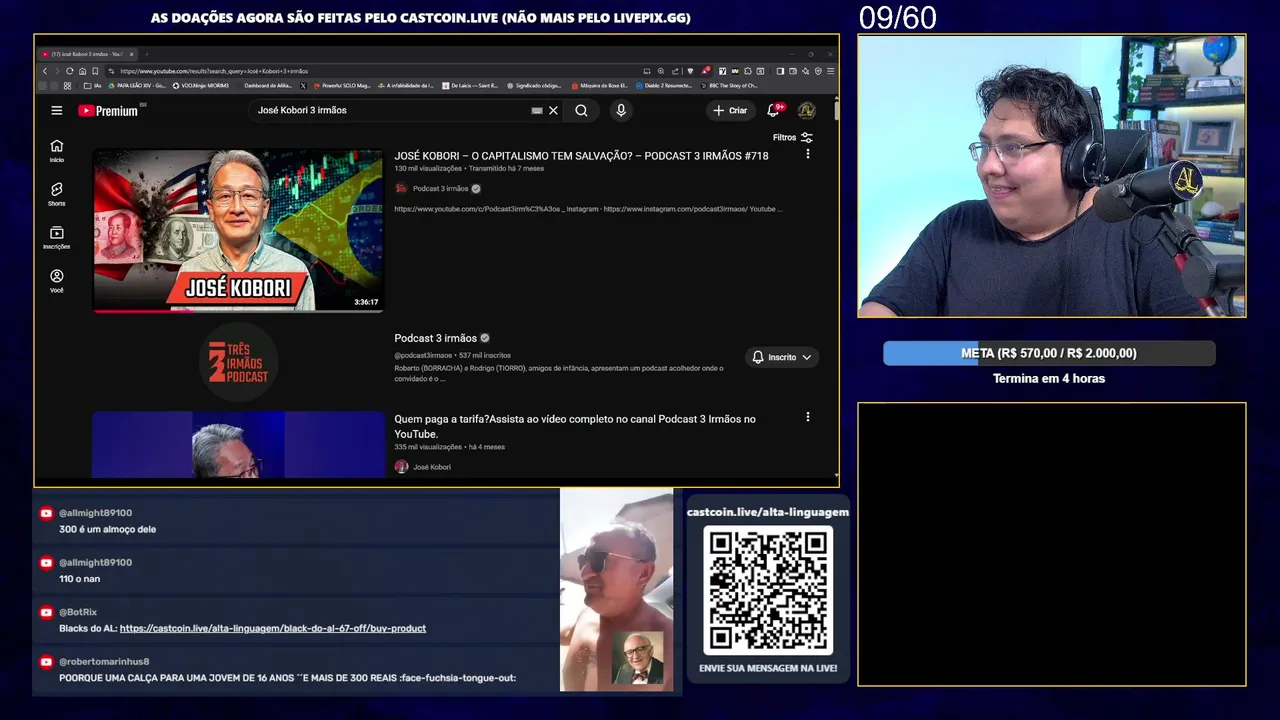Open more options for Kobori podcast video
The height and width of the screenshot is (720, 1280).
(808, 154)
